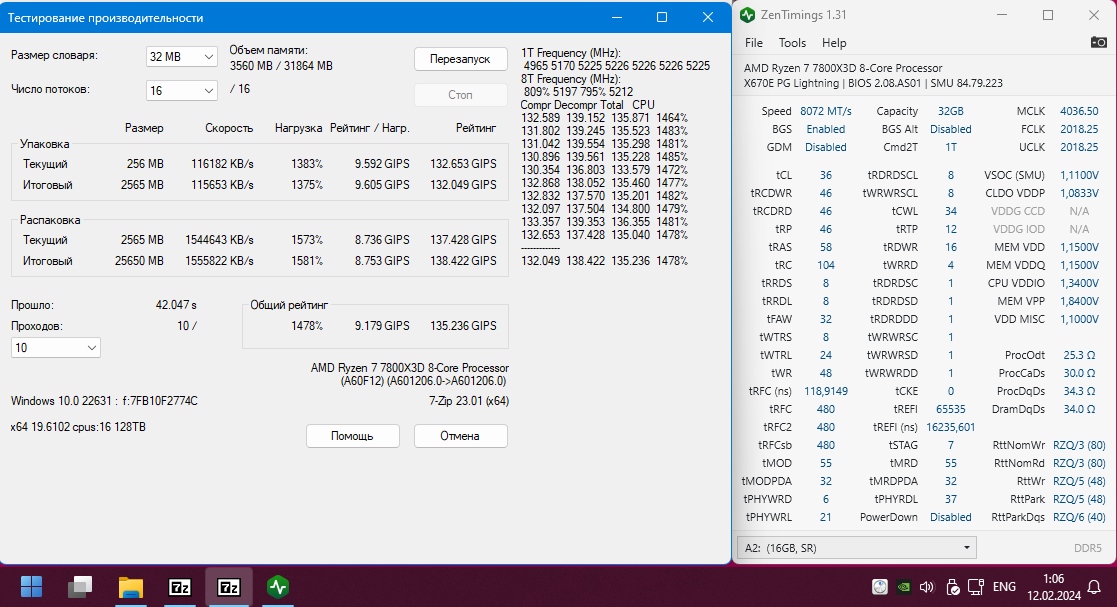The image size is (1117, 607).
Task: Click current packing speed 116182 KB/s
Action: click(222, 164)
